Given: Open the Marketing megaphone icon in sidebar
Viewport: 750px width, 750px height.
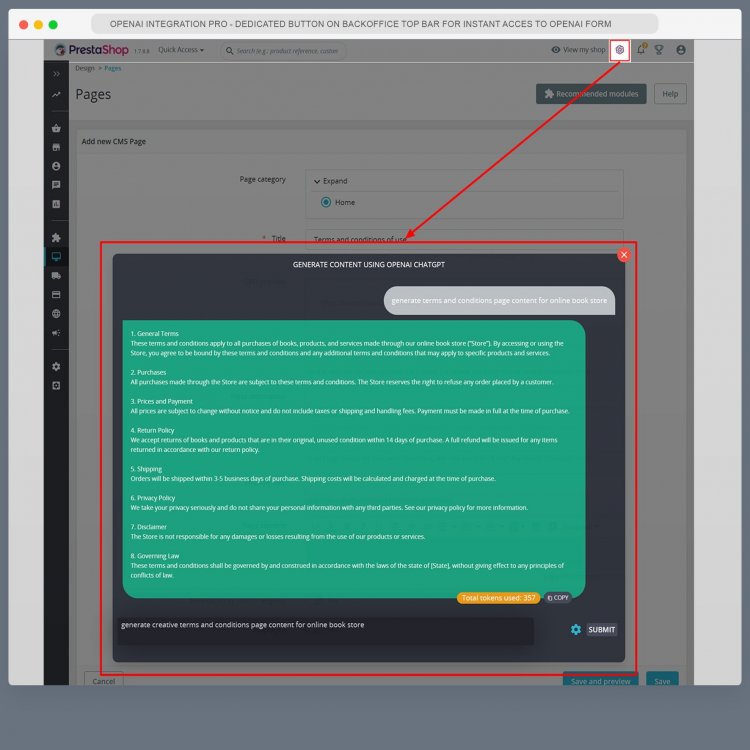Looking at the screenshot, I should [x=56, y=333].
